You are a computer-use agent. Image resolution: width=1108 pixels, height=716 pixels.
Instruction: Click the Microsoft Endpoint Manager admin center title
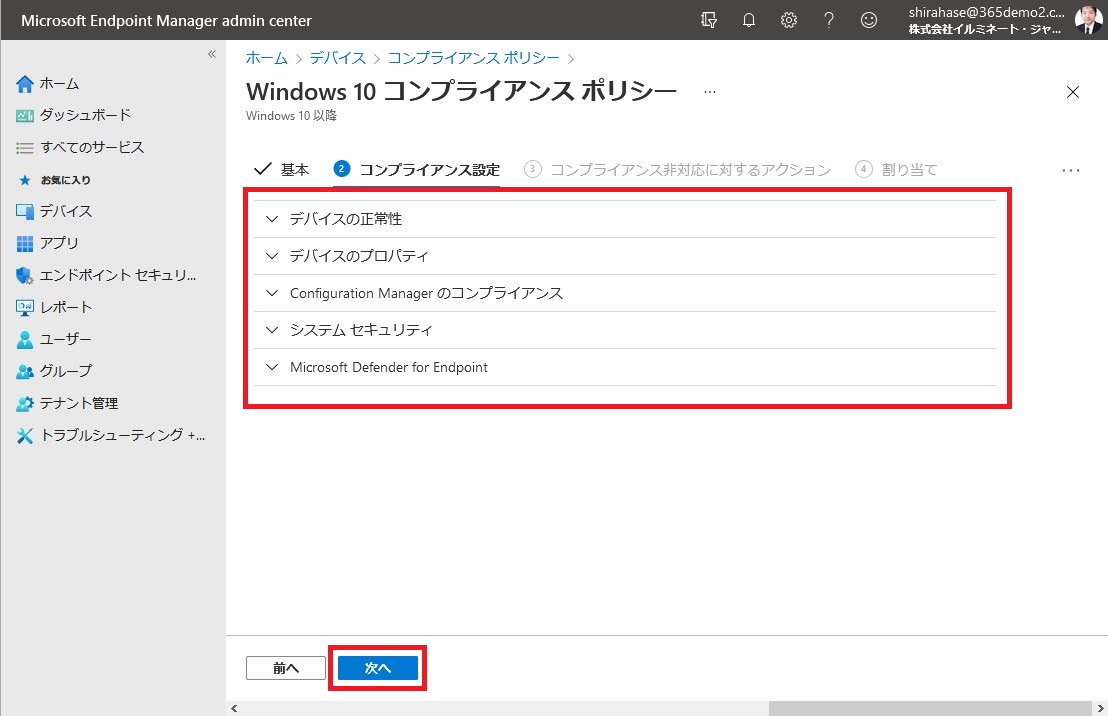166,20
